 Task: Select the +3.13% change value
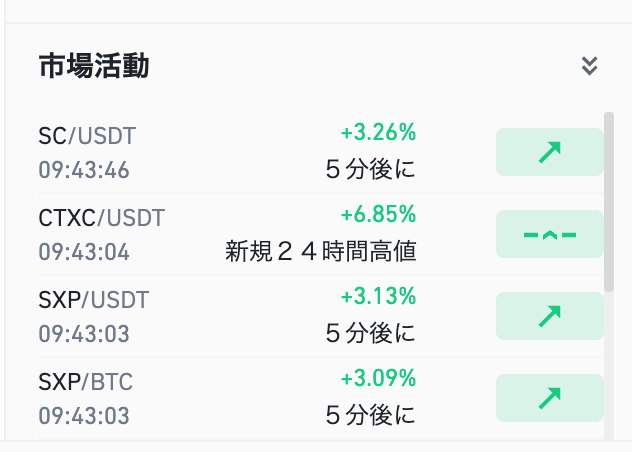click(378, 296)
